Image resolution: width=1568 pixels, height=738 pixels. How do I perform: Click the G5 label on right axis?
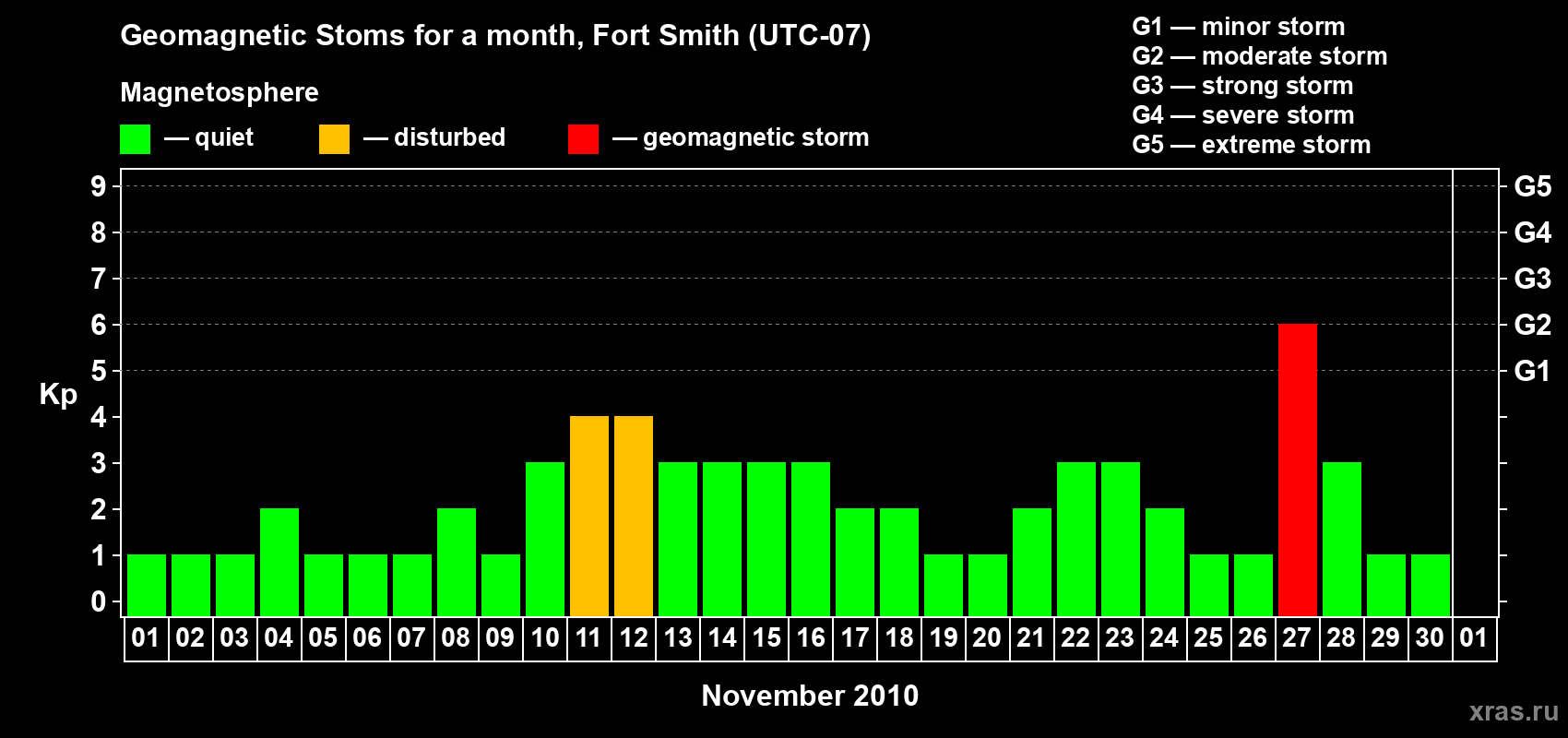[1533, 186]
